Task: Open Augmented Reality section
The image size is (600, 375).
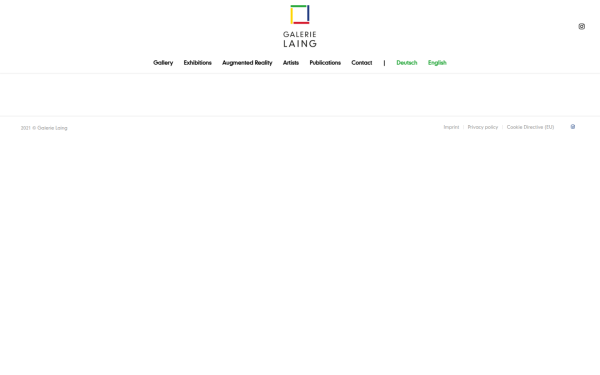Action: click(247, 63)
